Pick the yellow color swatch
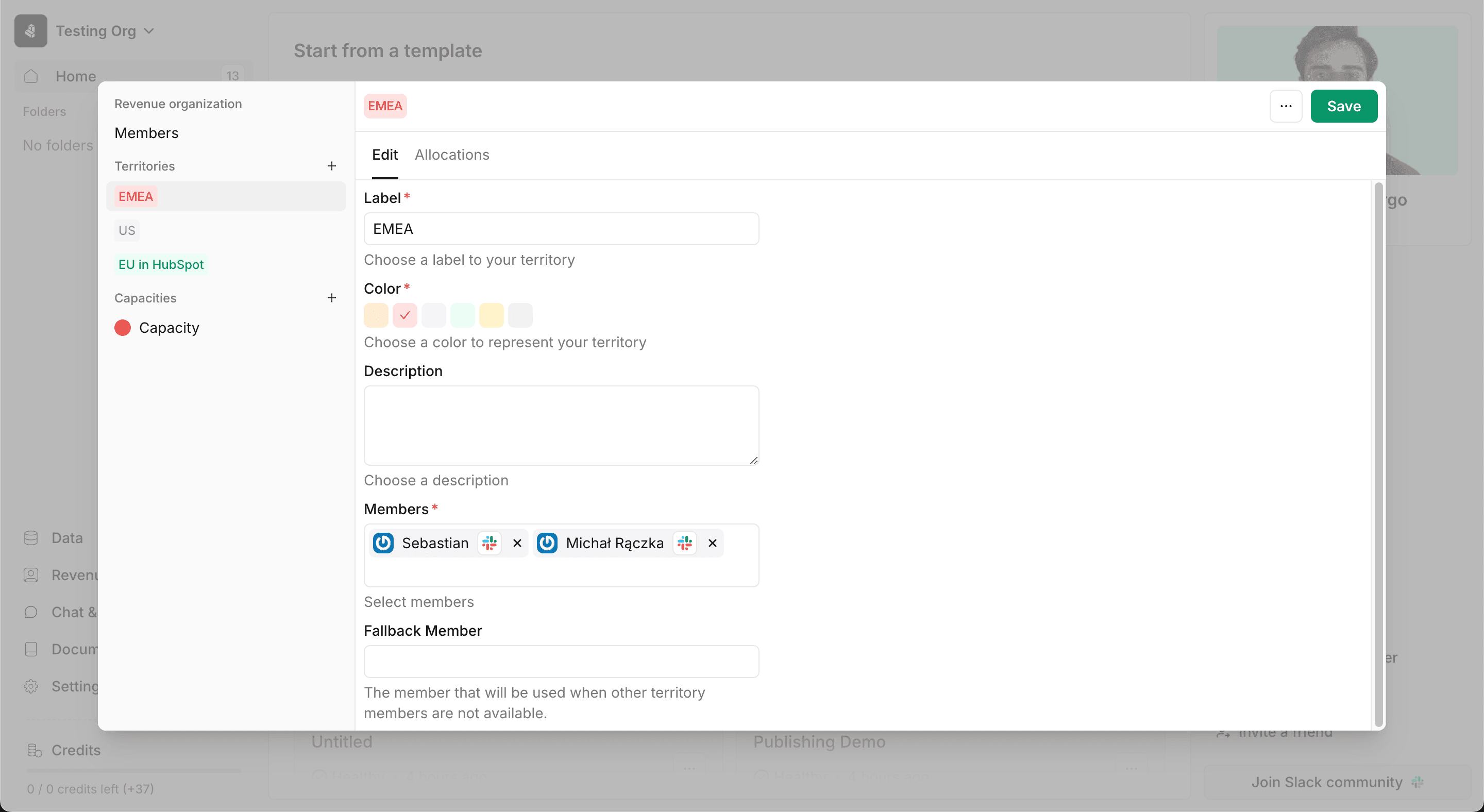 pyautogui.click(x=491, y=315)
